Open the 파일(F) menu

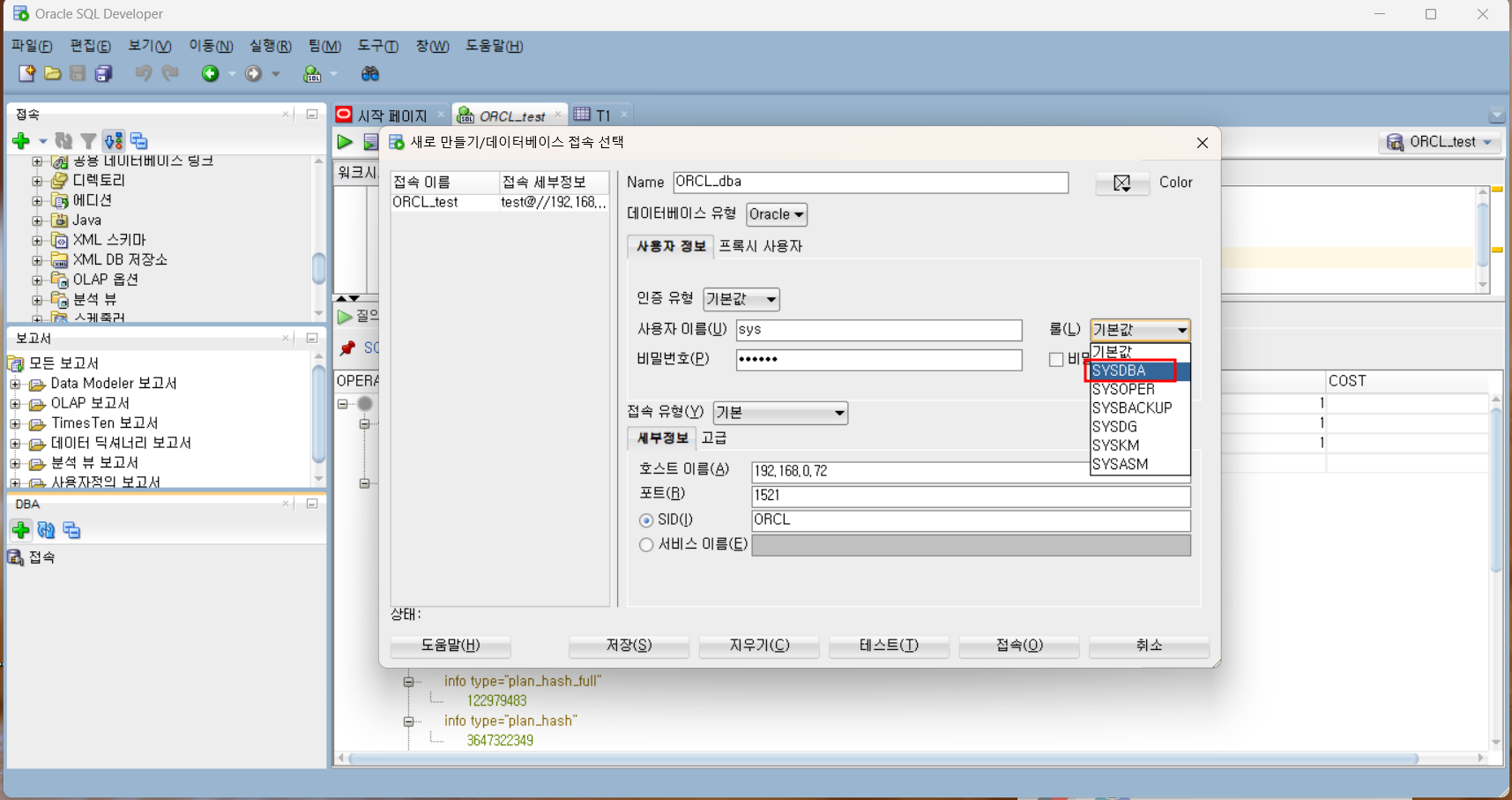[x=32, y=46]
